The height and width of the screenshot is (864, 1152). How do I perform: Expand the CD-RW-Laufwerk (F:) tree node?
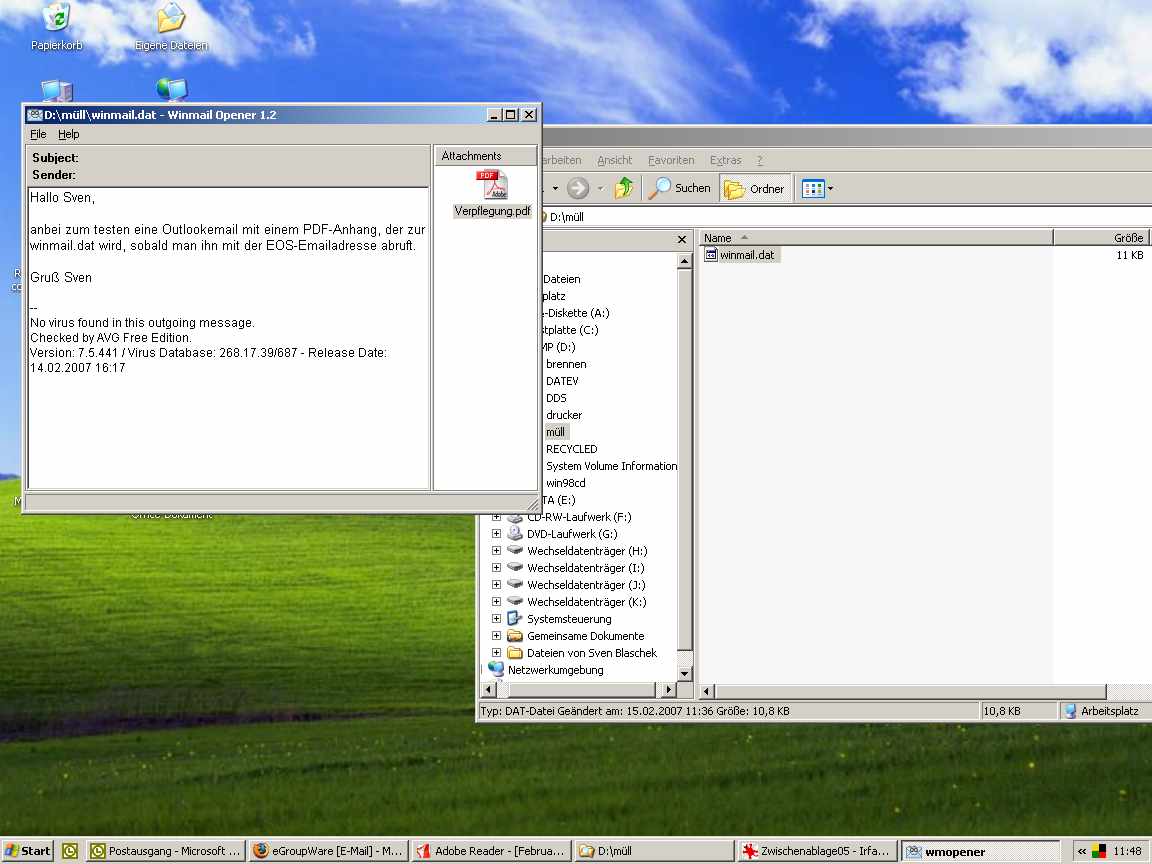(496, 517)
